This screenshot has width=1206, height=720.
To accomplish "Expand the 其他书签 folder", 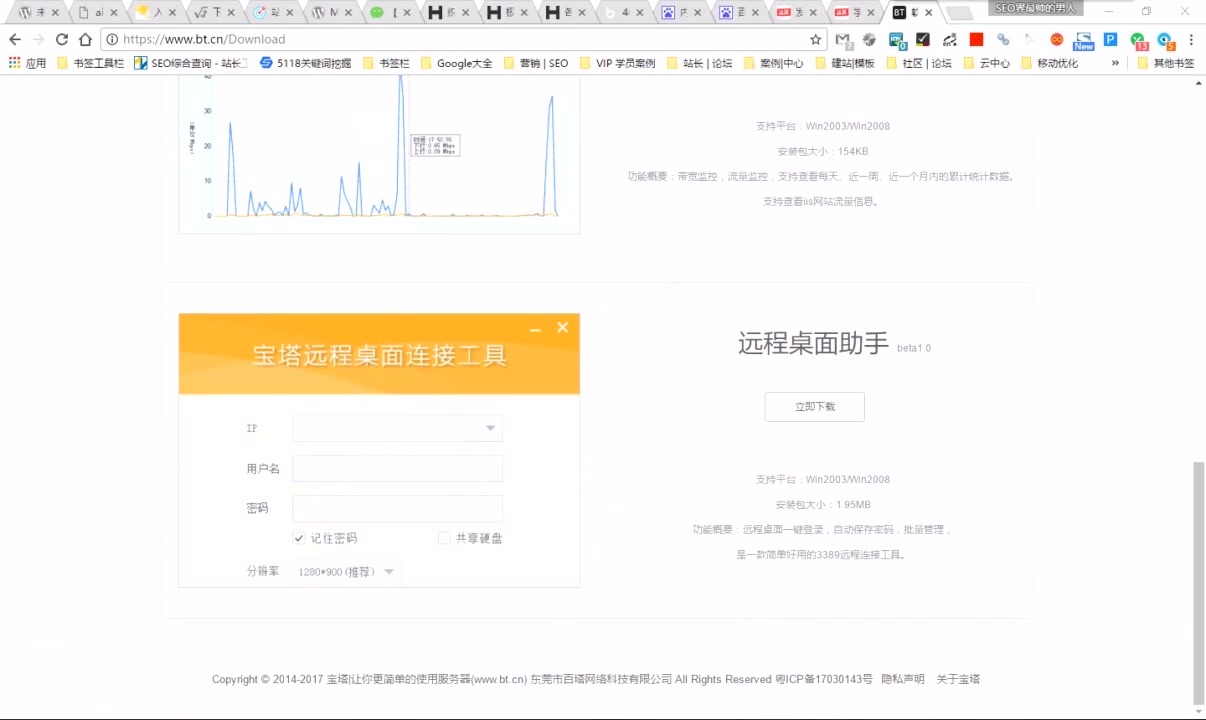I will point(1165,63).
